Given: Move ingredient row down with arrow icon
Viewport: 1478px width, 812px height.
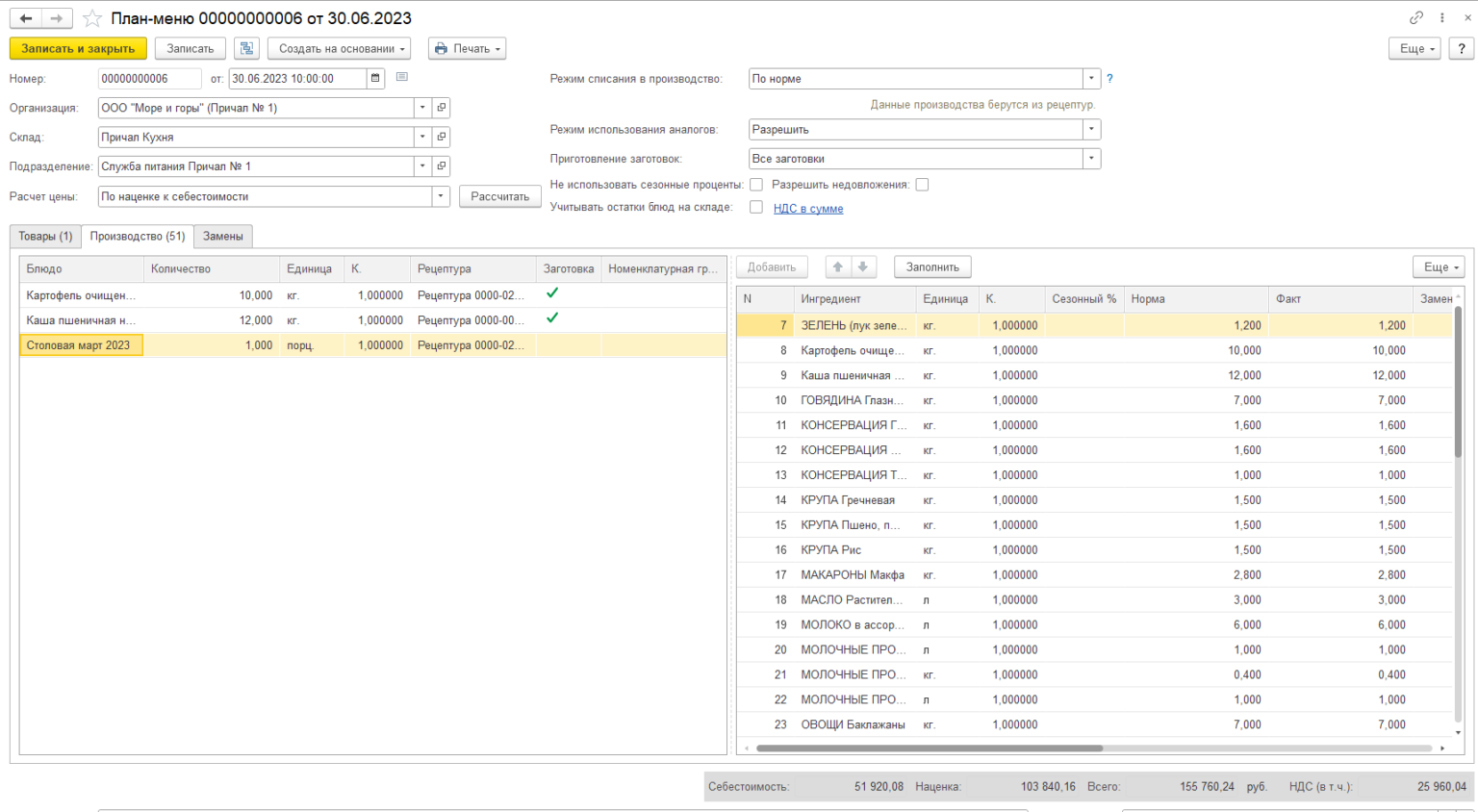Looking at the screenshot, I should pyautogui.click(x=863, y=267).
